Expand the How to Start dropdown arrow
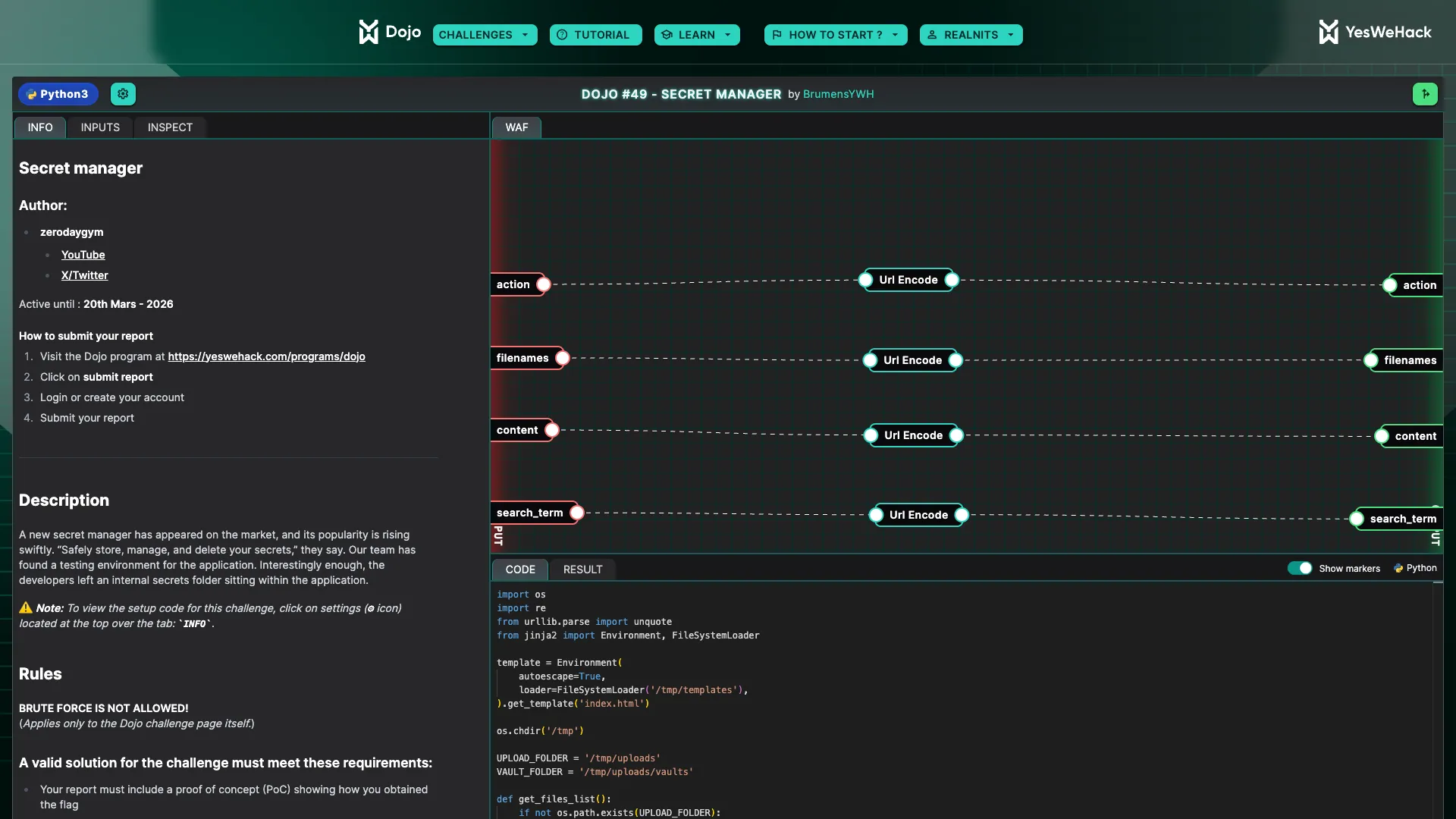 [895, 35]
